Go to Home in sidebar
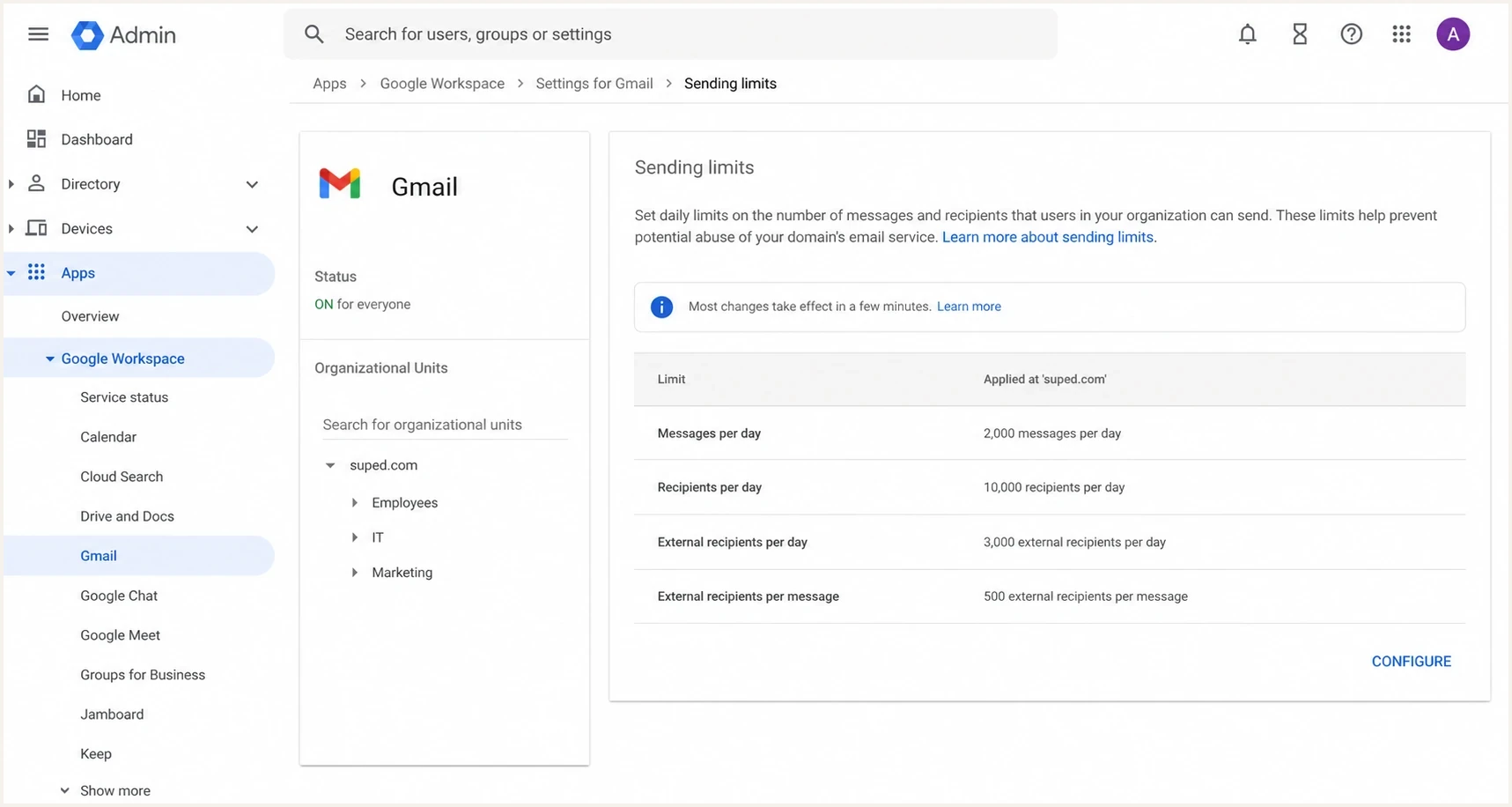Viewport: 1512px width, 807px height. coord(81,95)
